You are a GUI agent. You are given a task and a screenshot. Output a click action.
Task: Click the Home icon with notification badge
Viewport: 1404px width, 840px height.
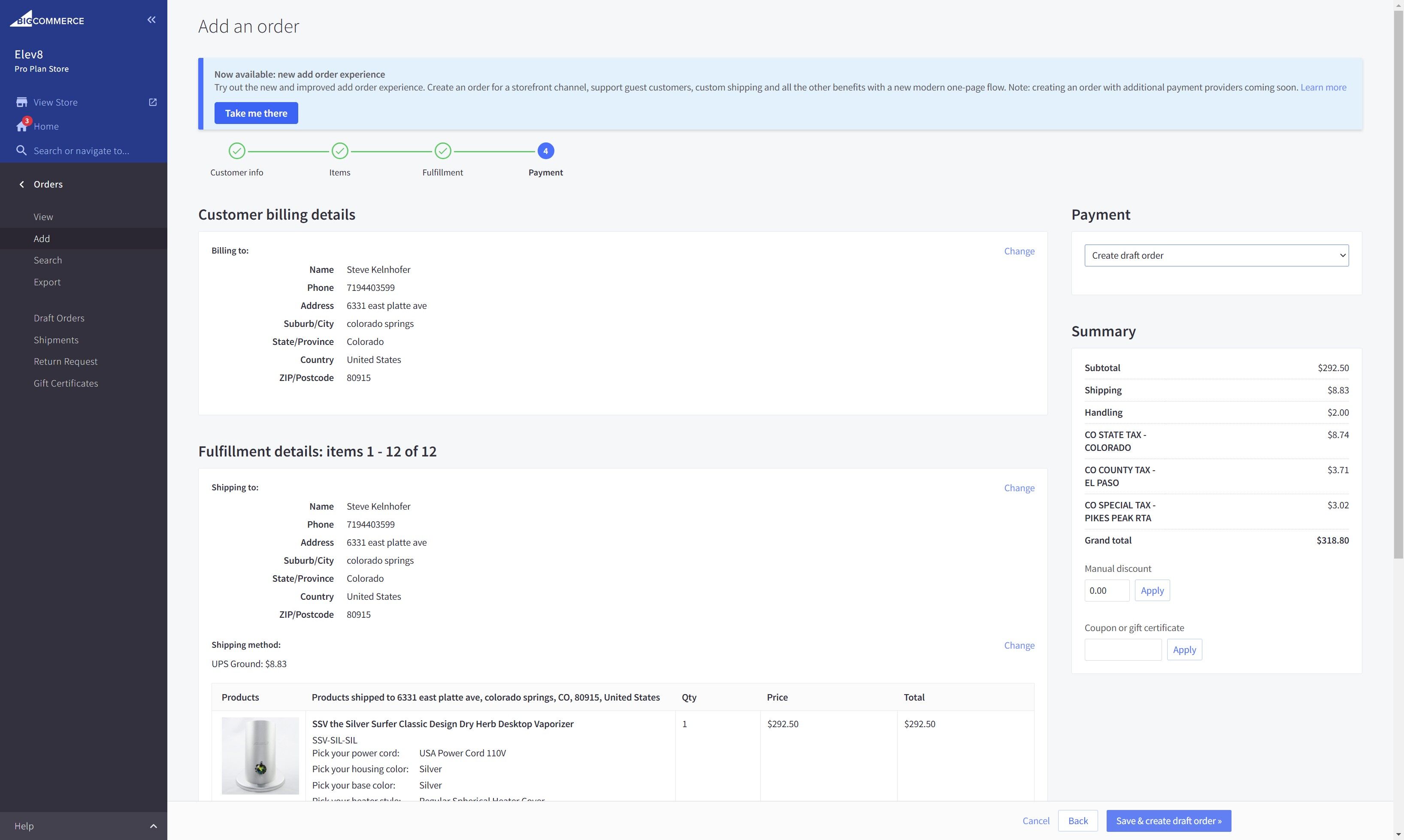21,126
